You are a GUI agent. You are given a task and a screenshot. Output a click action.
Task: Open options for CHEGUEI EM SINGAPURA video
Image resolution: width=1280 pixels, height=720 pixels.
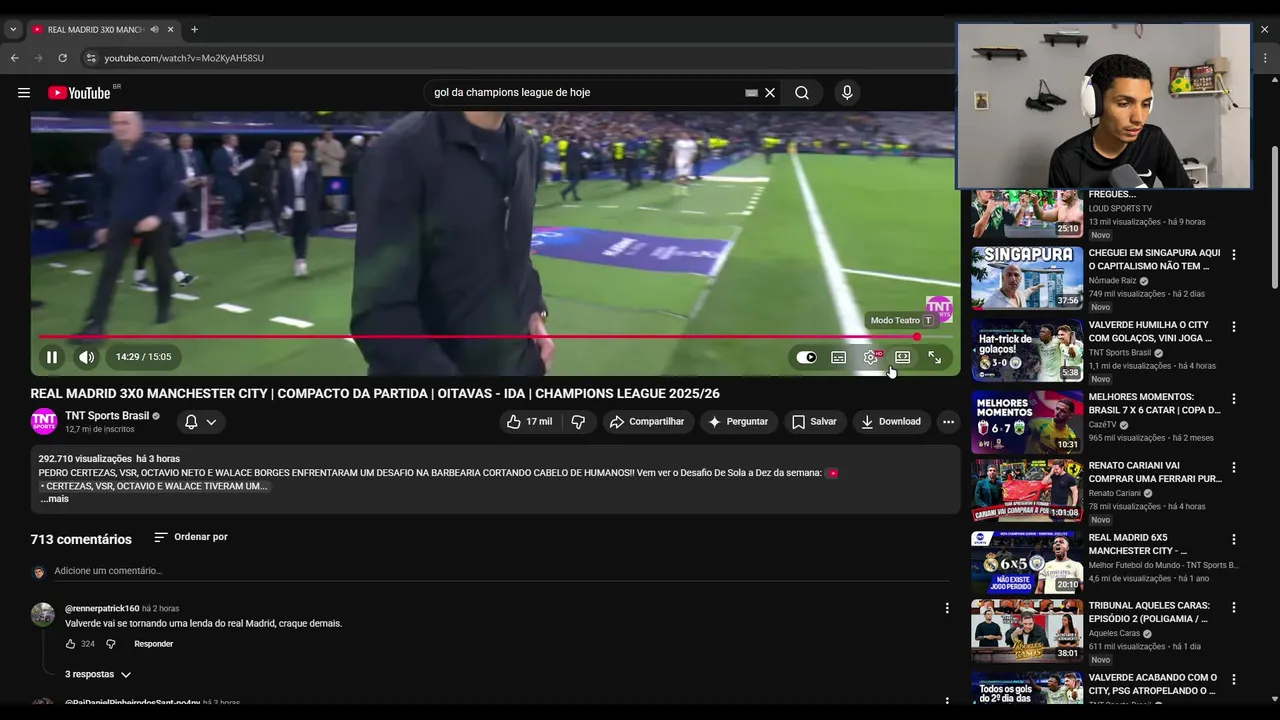1233,255
